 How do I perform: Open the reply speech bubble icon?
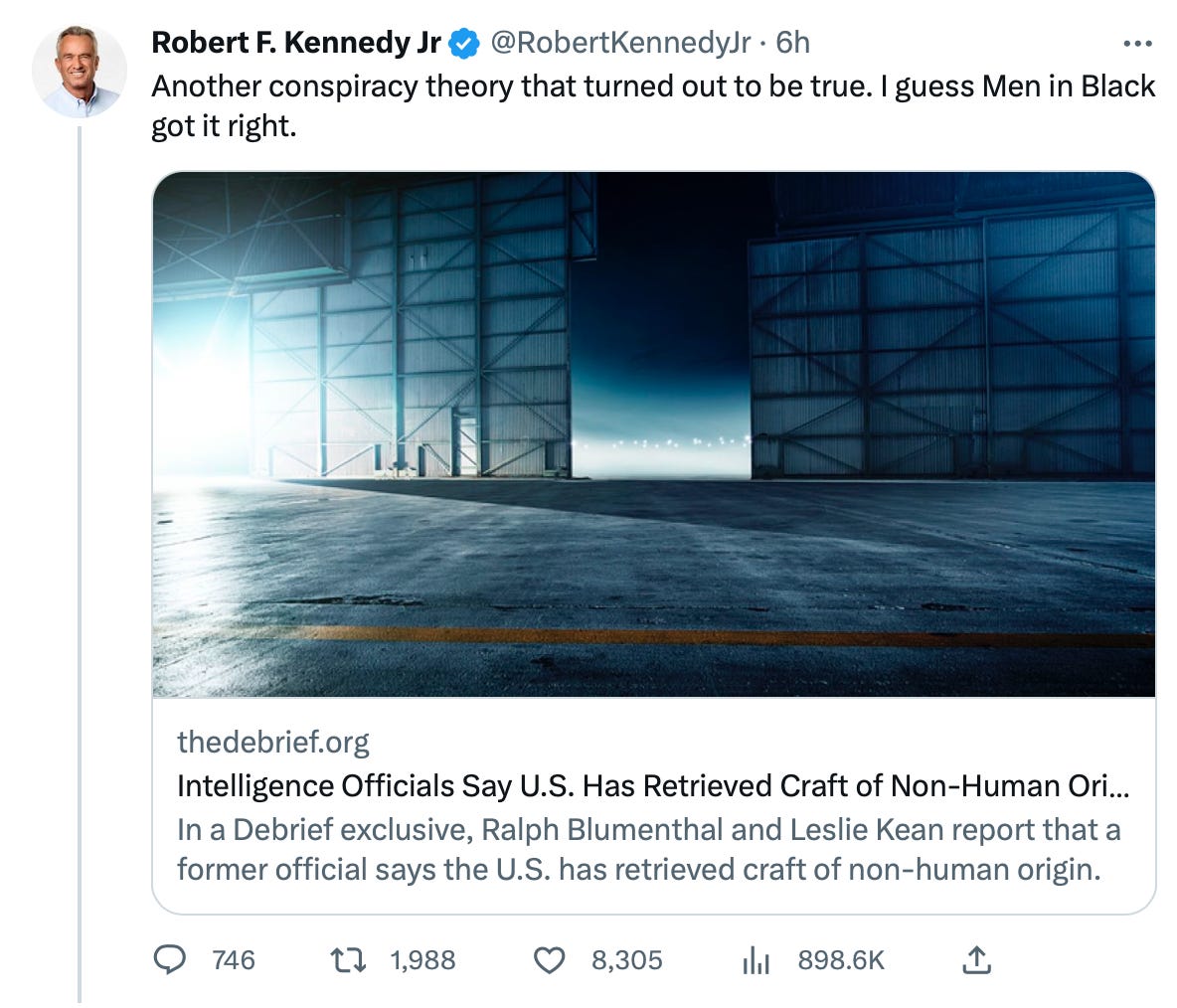tap(171, 959)
